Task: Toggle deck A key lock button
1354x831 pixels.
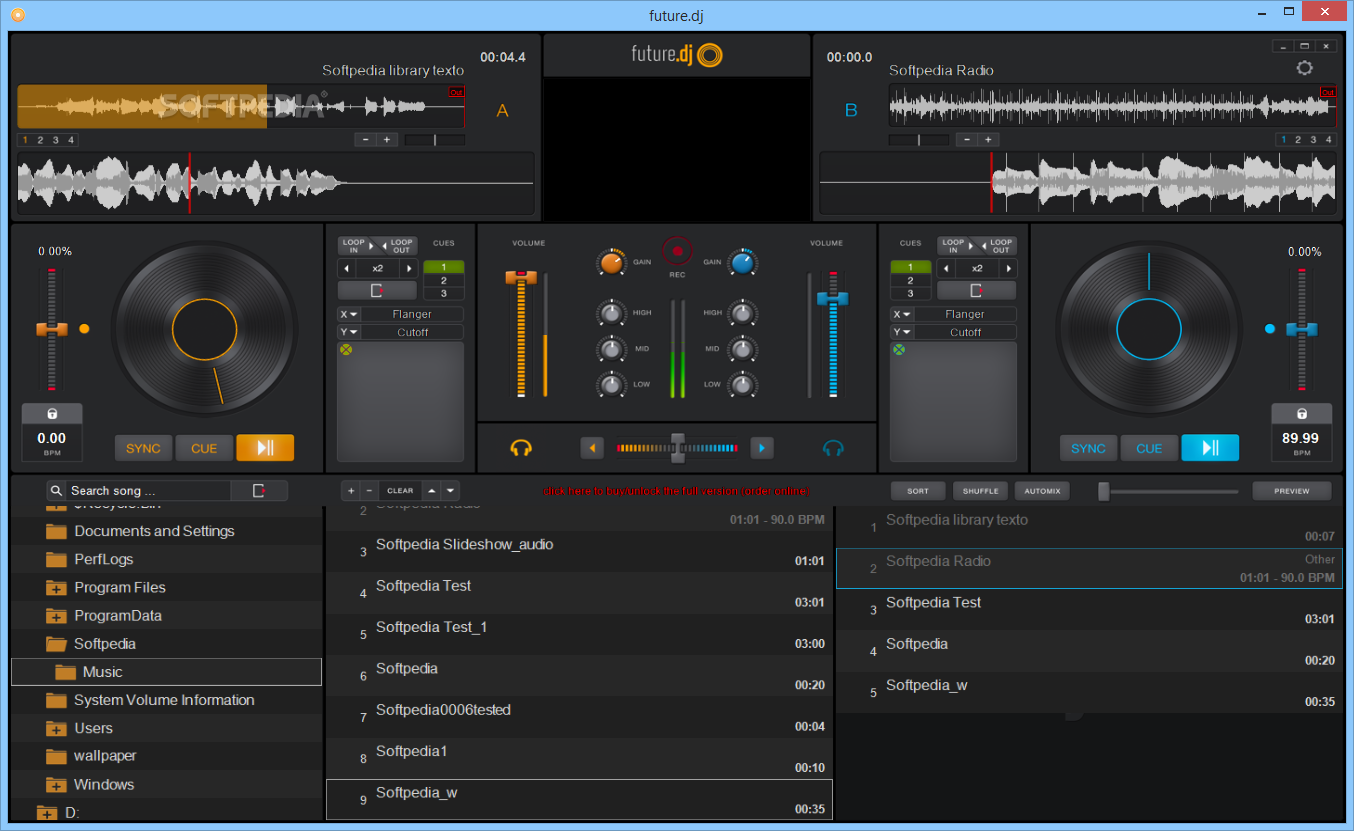Action: tap(52, 414)
